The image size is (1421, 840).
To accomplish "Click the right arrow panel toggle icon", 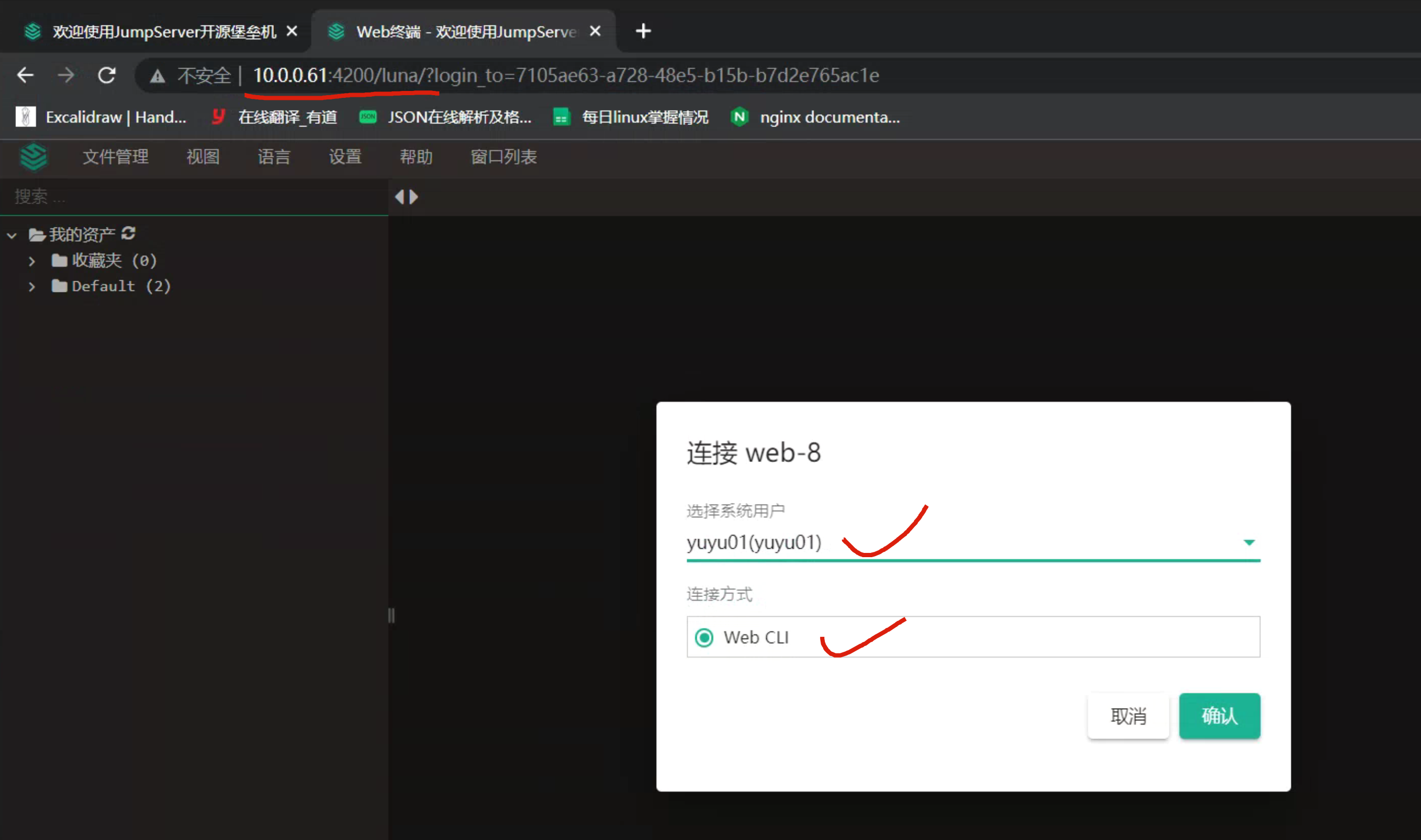I will 414,196.
